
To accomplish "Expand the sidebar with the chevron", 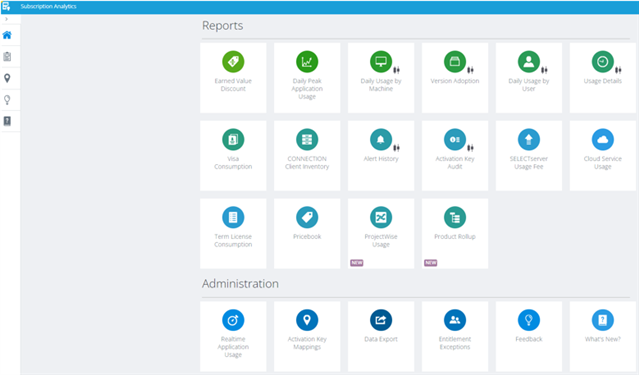I will (6, 19).
